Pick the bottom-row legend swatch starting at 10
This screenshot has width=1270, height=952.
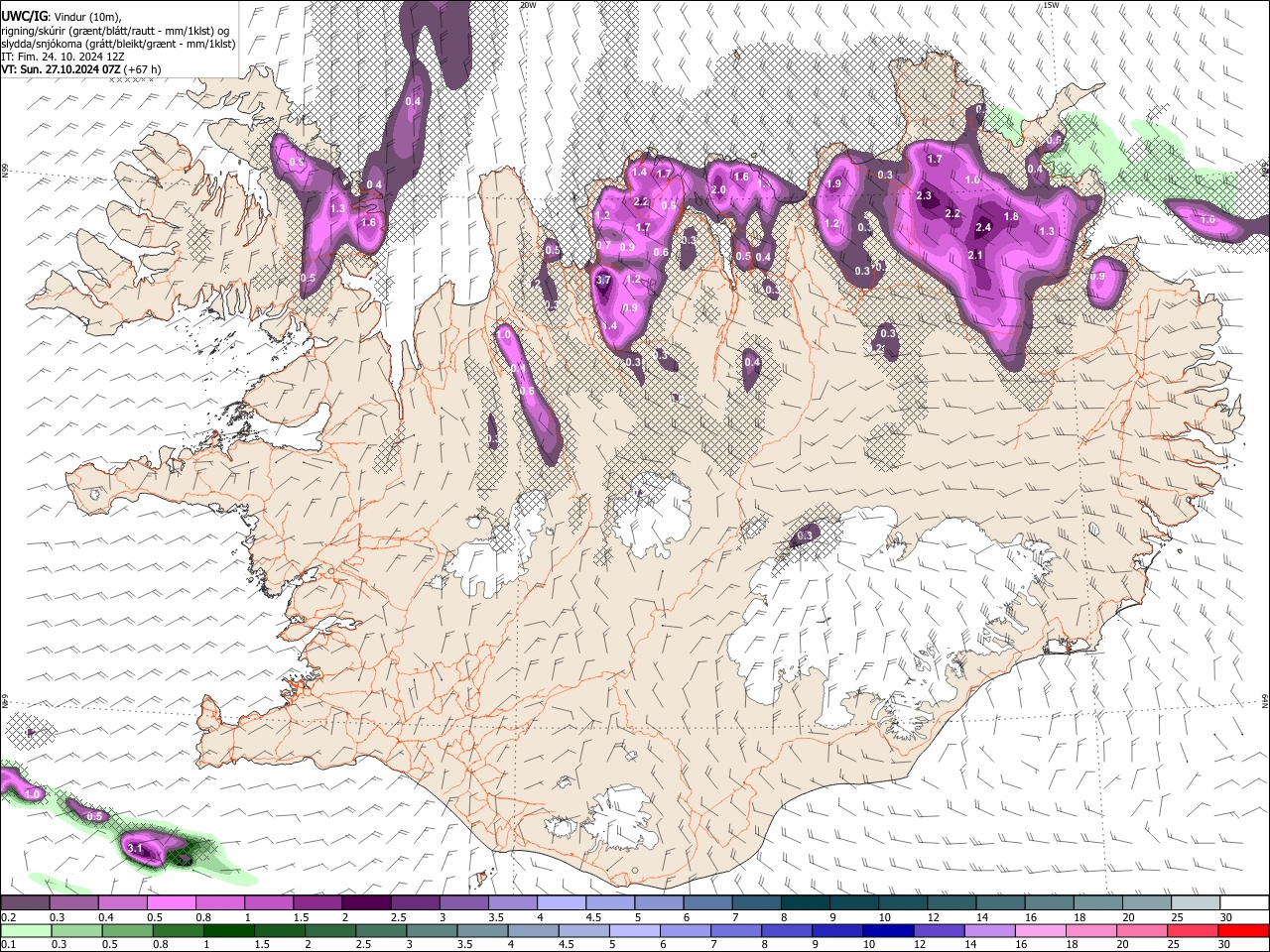(888, 931)
